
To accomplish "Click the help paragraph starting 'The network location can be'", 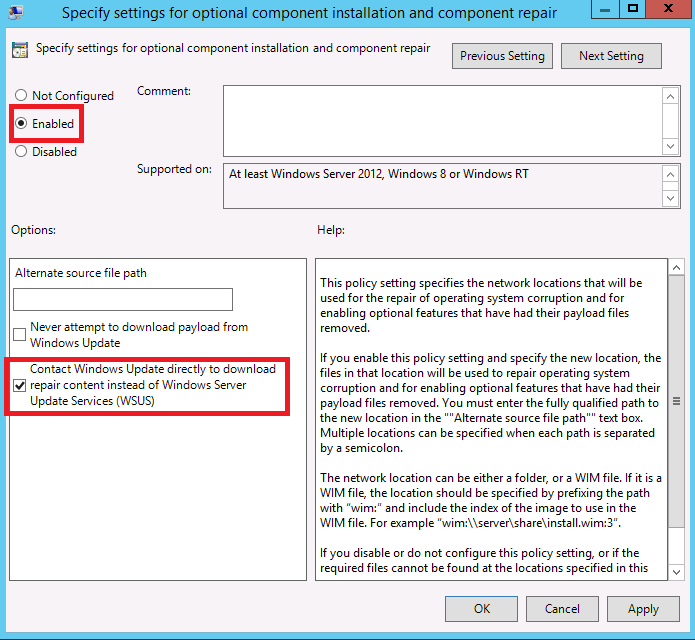I will click(x=491, y=500).
